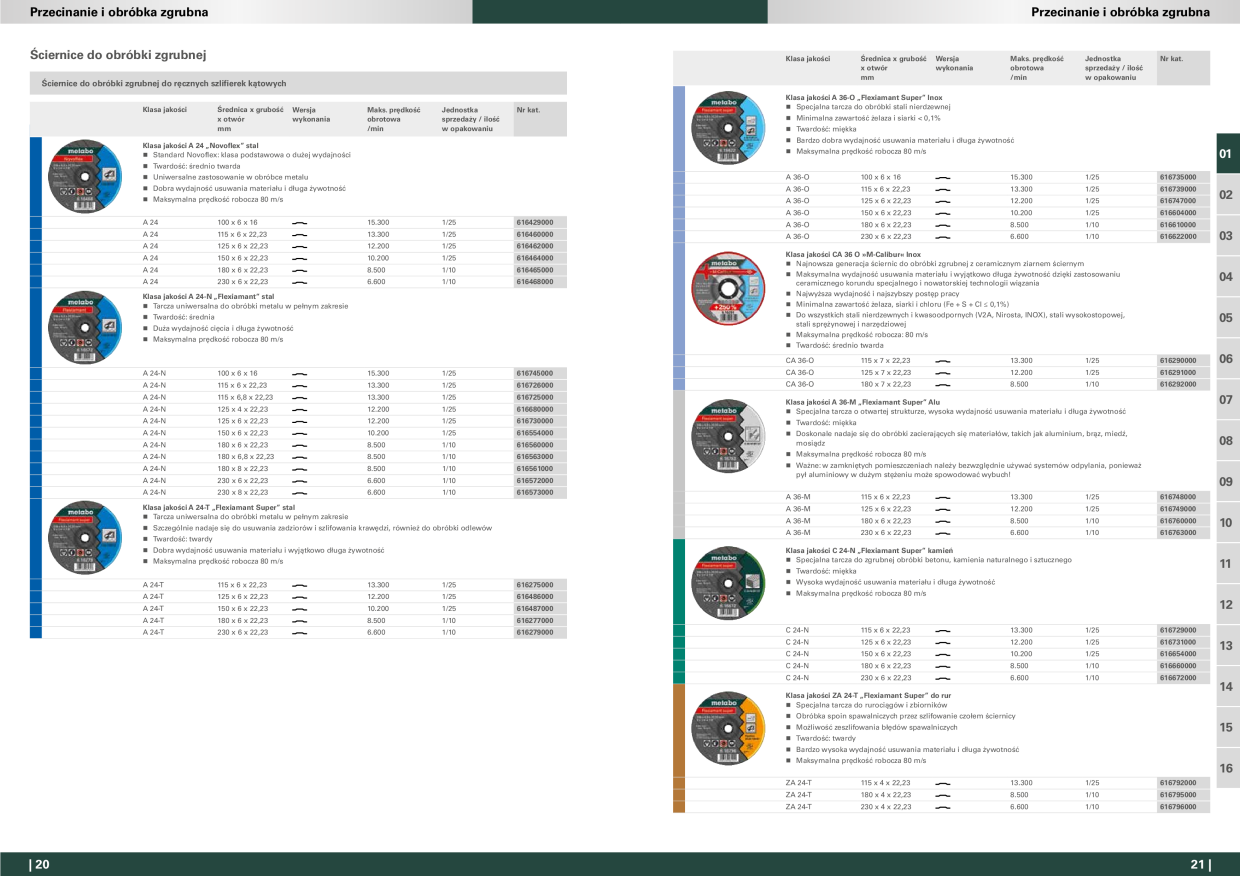Viewport: 1240px width, 876px height.
Task: Switch to section tab 05
Action: pos(1227,318)
